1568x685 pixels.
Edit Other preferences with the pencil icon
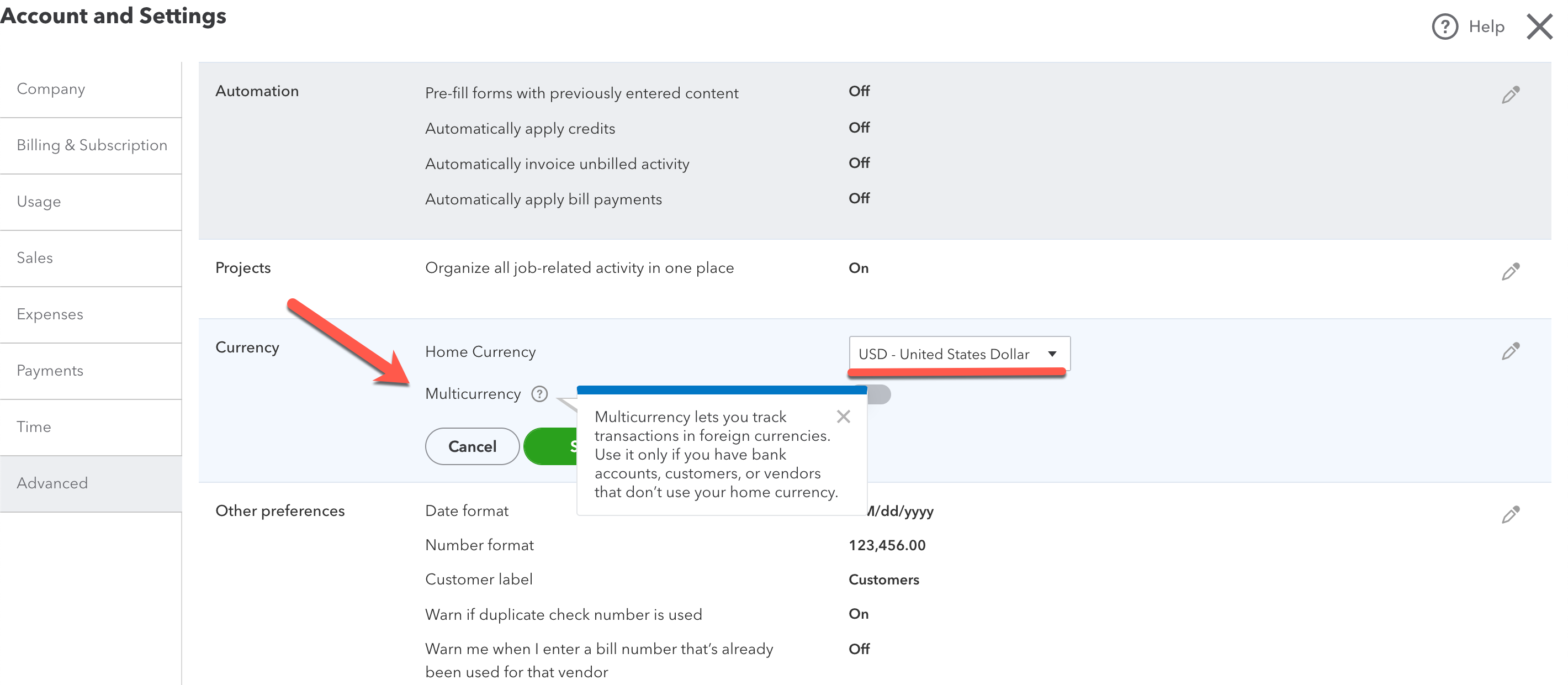1509,515
